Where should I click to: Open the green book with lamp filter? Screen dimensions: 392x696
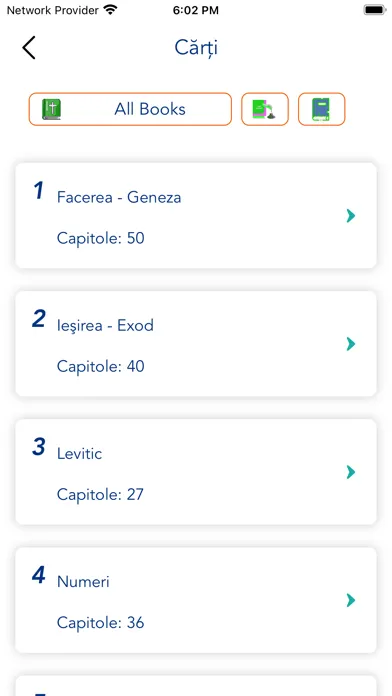point(265,109)
